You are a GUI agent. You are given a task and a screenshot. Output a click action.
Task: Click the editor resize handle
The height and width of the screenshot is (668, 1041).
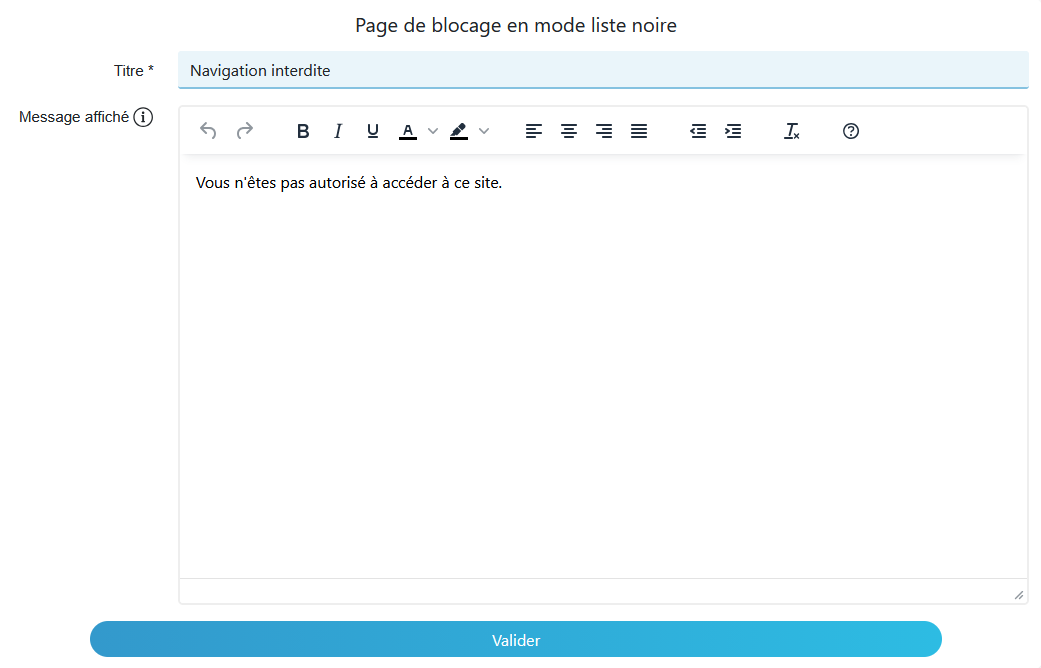pyautogui.click(x=1018, y=595)
